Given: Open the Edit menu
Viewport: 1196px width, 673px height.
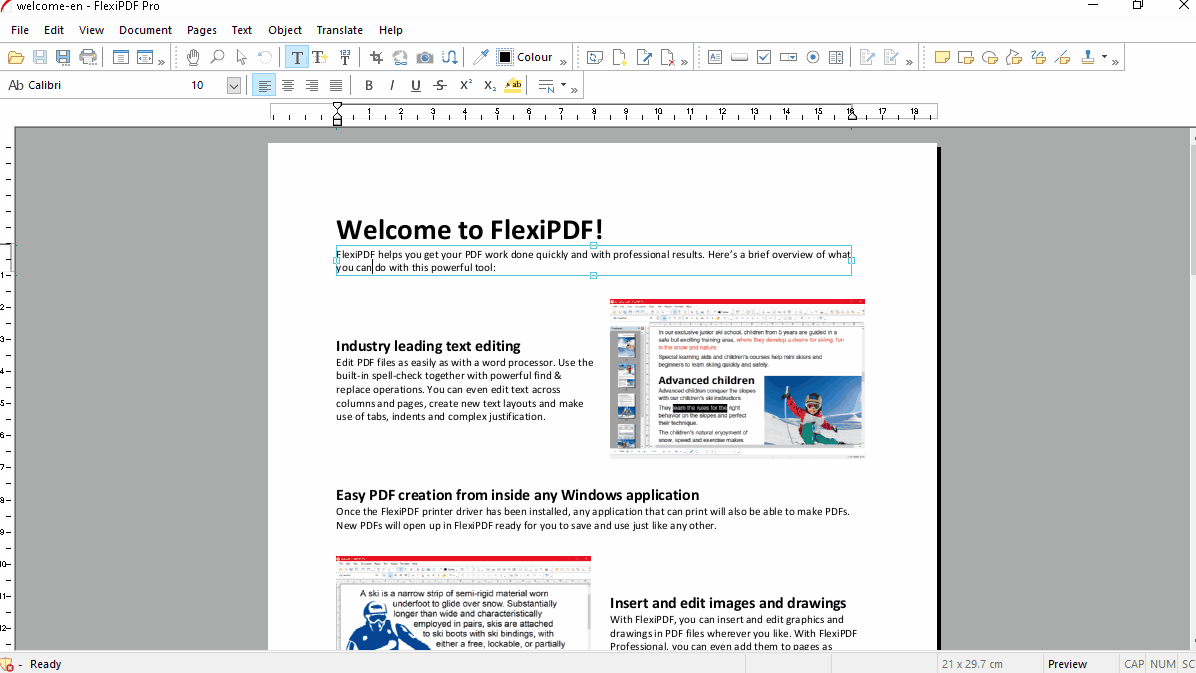Looking at the screenshot, I should point(53,30).
